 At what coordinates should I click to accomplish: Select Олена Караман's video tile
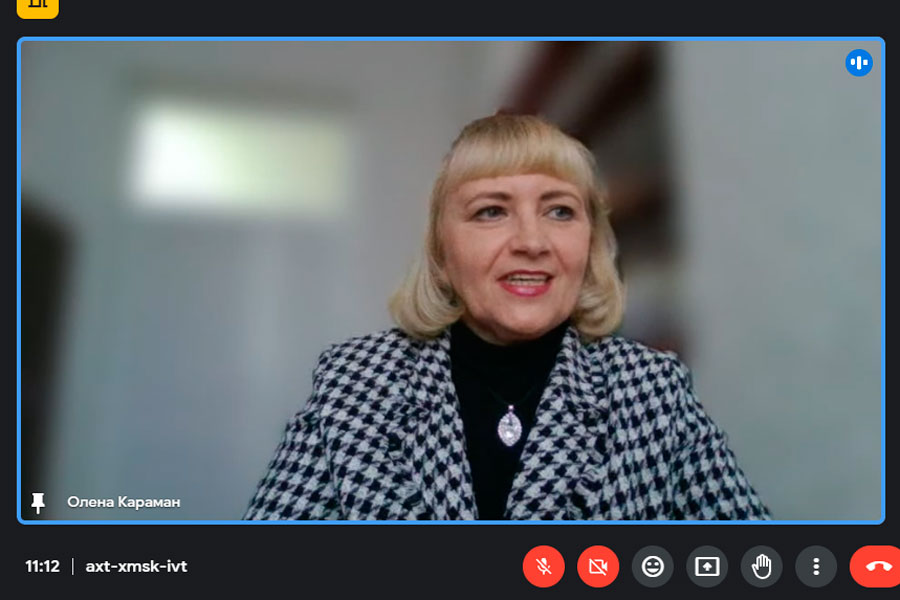(x=451, y=280)
